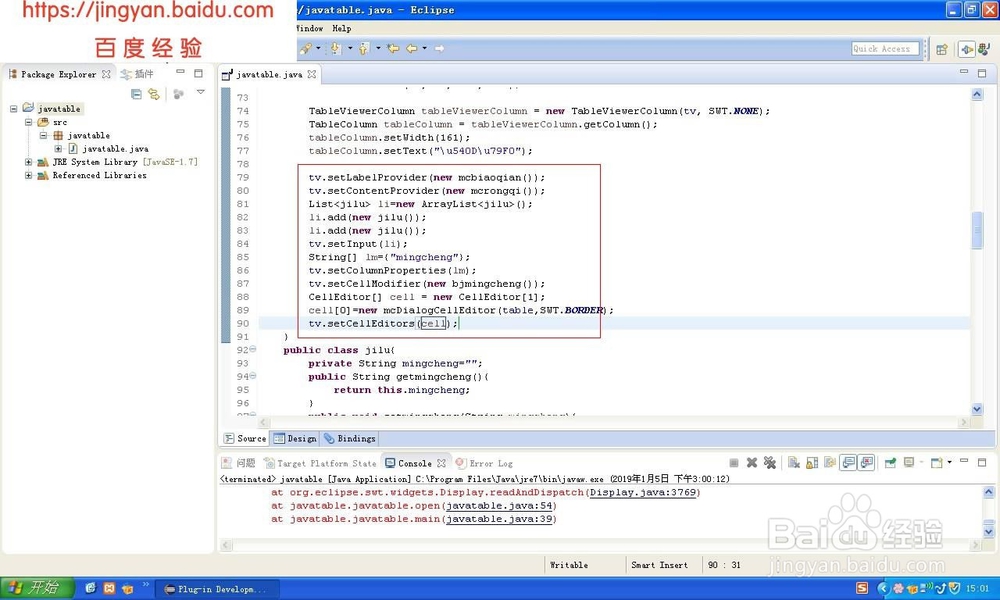Open the Open Console dropdown arrow

click(x=950, y=462)
